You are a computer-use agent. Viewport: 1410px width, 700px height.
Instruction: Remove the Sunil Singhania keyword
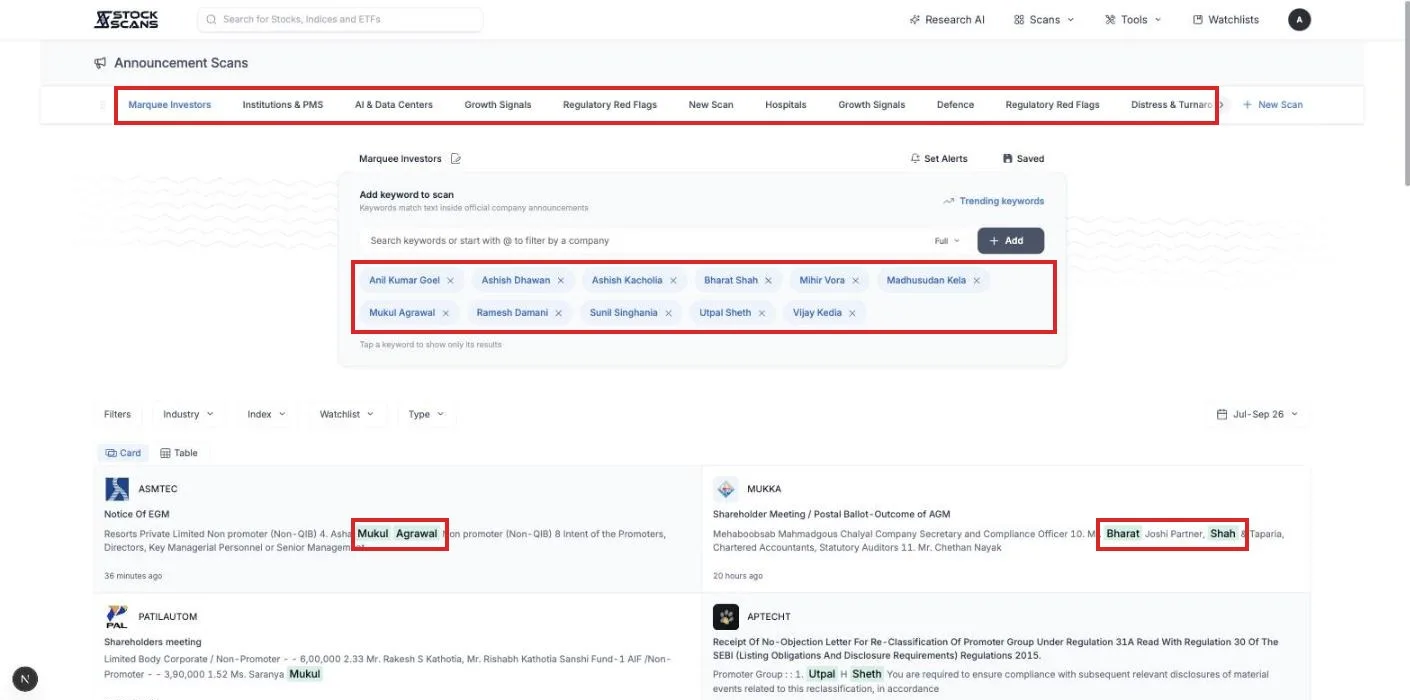coord(668,313)
